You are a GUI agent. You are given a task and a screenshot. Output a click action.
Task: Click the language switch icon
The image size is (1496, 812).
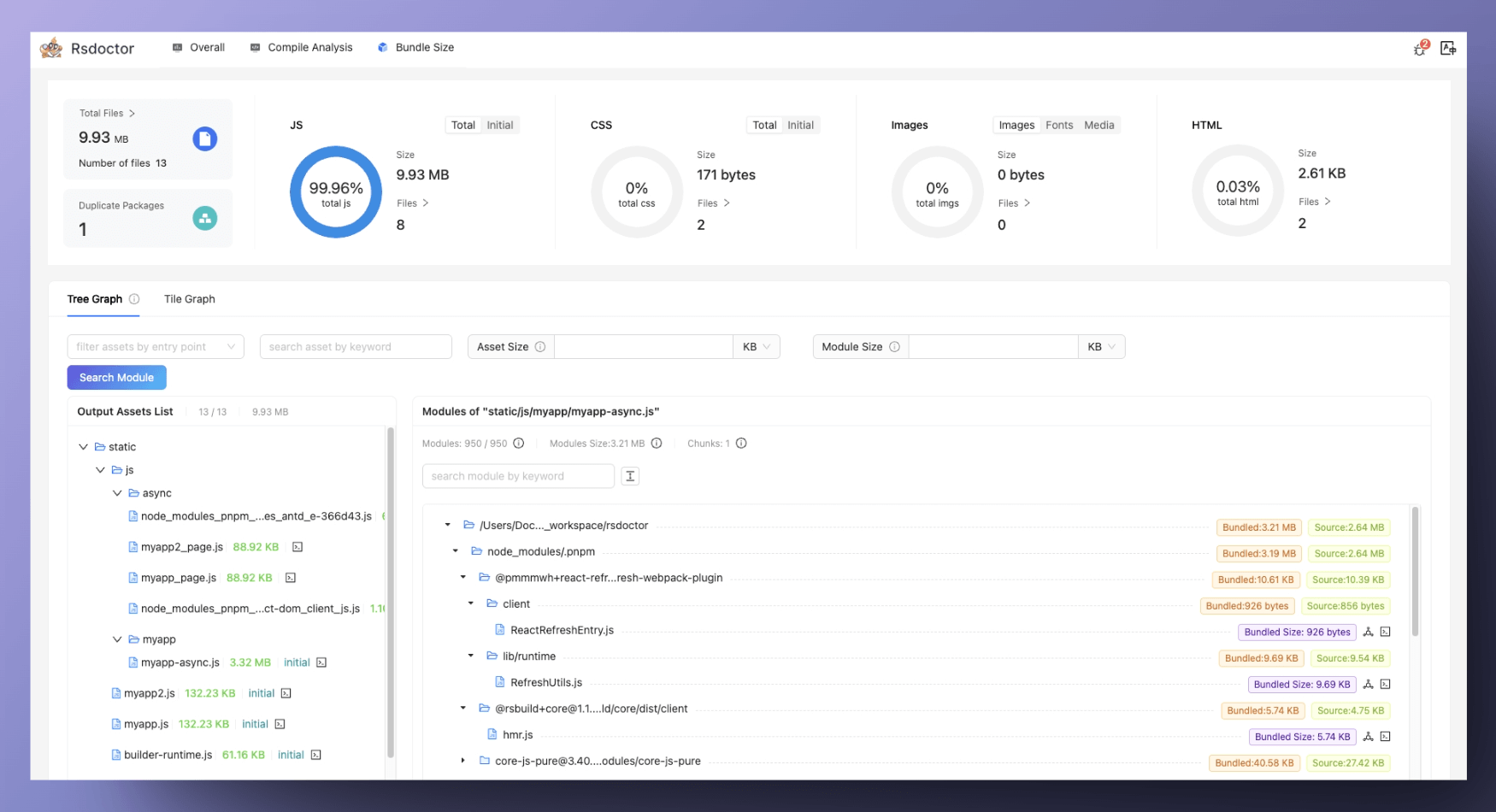pyautogui.click(x=1448, y=49)
